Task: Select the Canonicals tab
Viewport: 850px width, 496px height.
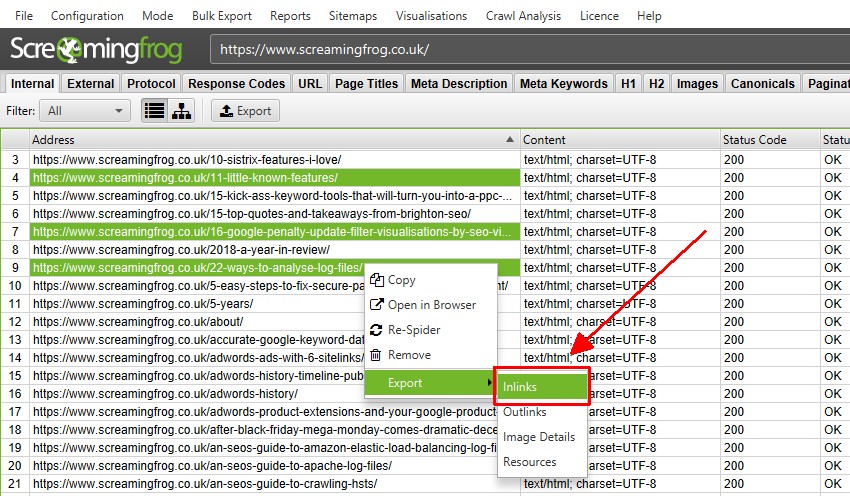Action: [x=763, y=83]
